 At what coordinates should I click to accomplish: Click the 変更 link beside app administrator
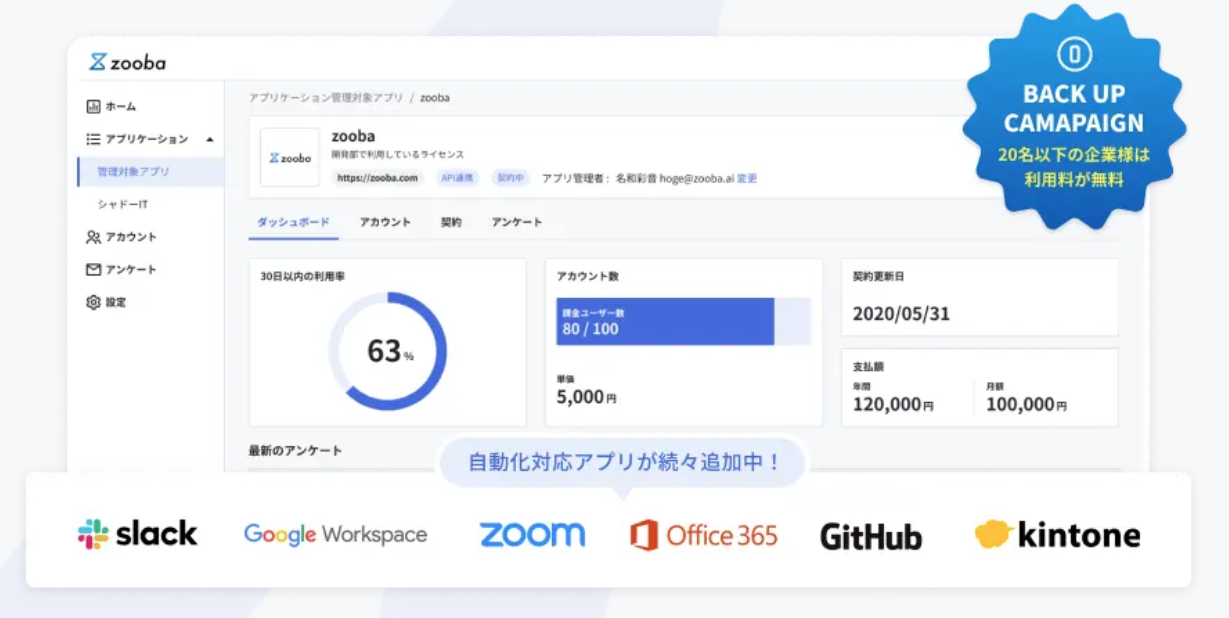click(x=747, y=178)
